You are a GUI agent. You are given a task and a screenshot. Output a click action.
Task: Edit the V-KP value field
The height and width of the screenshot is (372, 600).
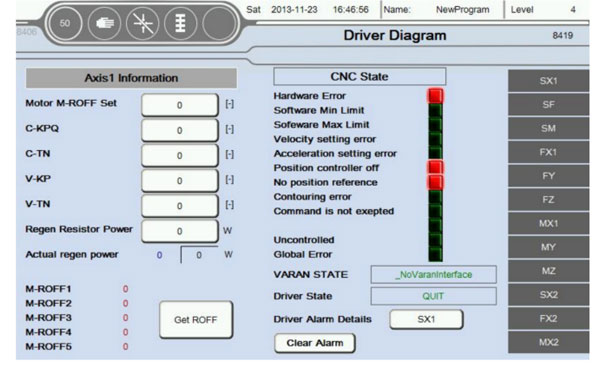(180, 181)
